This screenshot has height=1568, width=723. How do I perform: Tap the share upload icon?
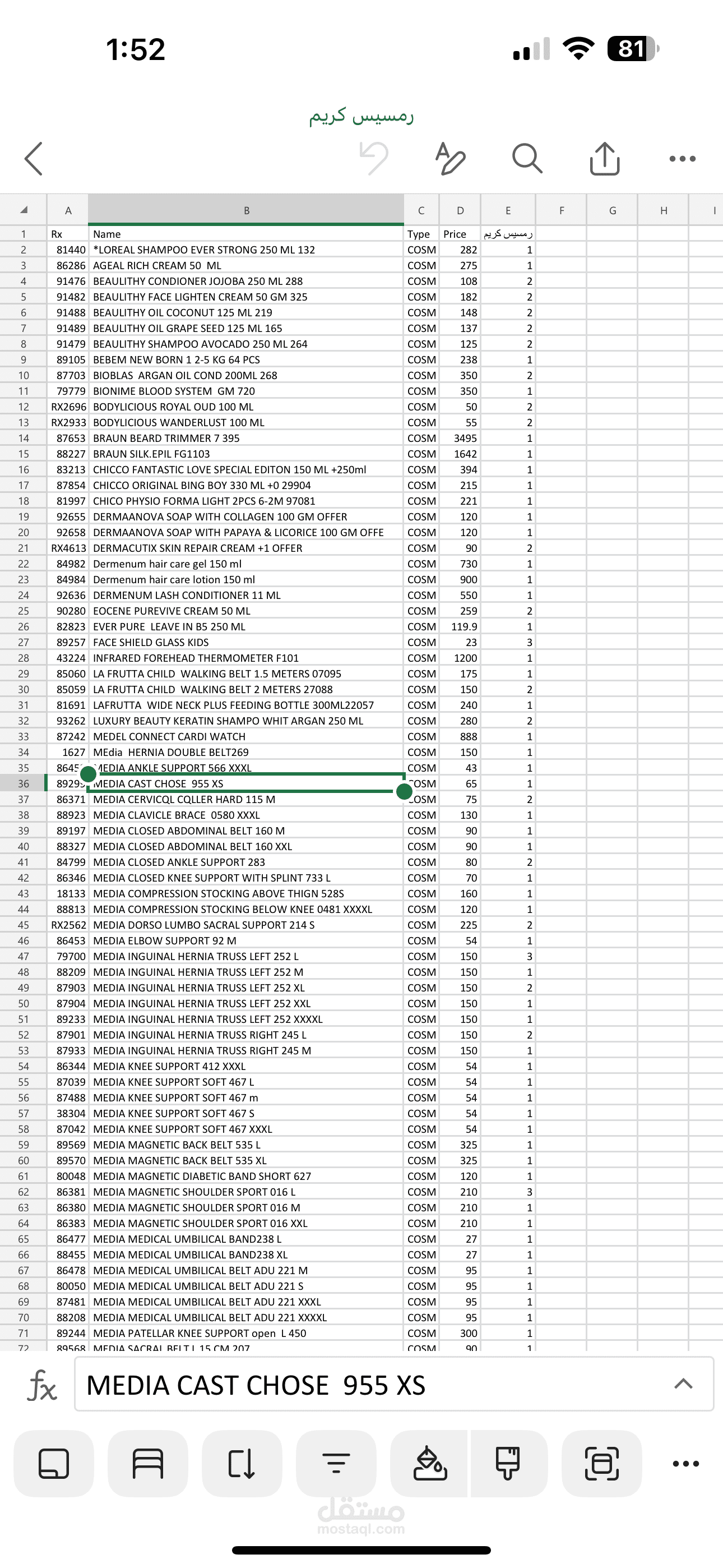coord(604,158)
